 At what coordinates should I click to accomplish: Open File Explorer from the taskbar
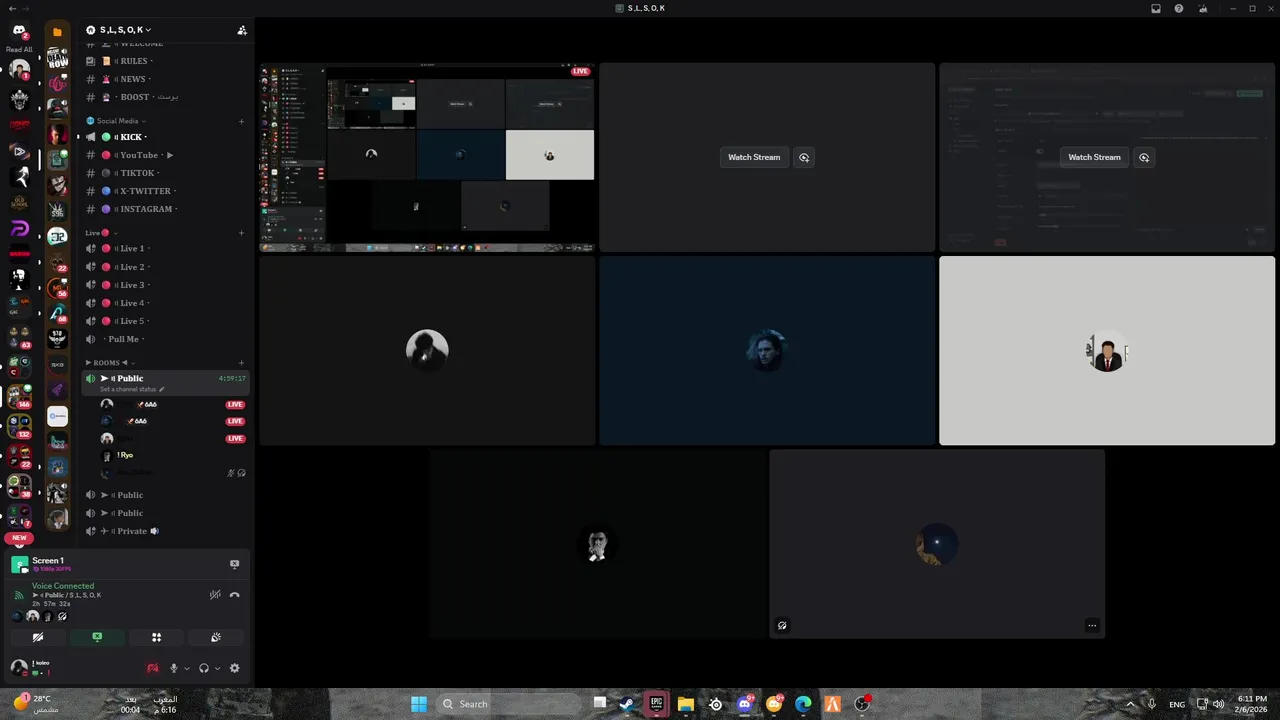pos(686,704)
